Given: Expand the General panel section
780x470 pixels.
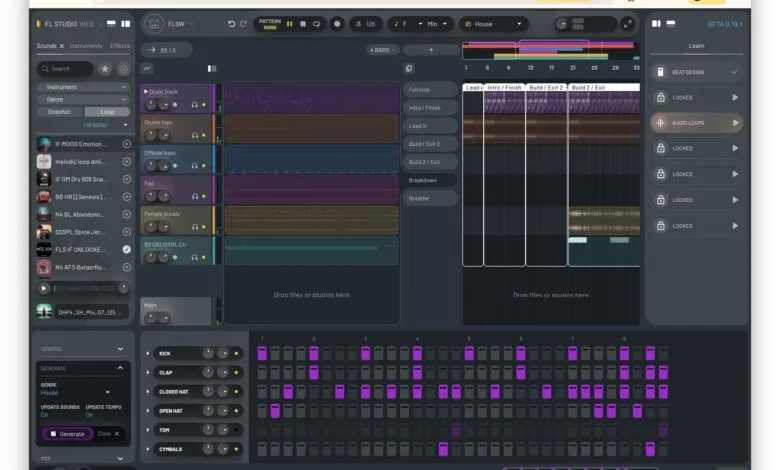Looking at the screenshot, I should point(120,349).
